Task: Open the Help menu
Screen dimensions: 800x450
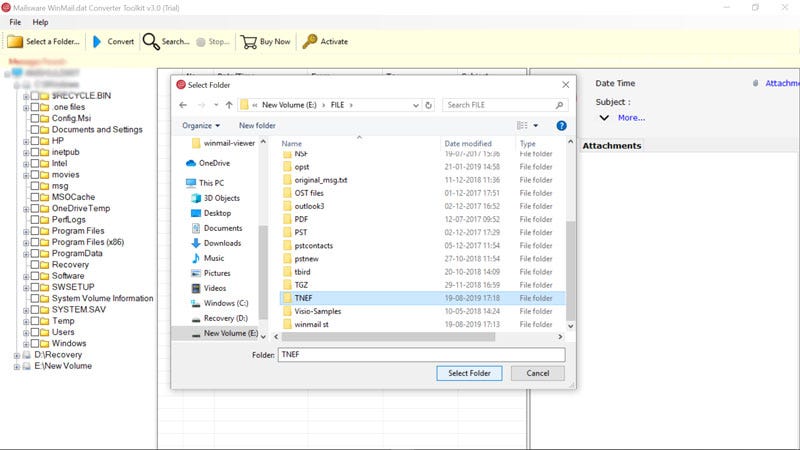Action: coord(40,22)
